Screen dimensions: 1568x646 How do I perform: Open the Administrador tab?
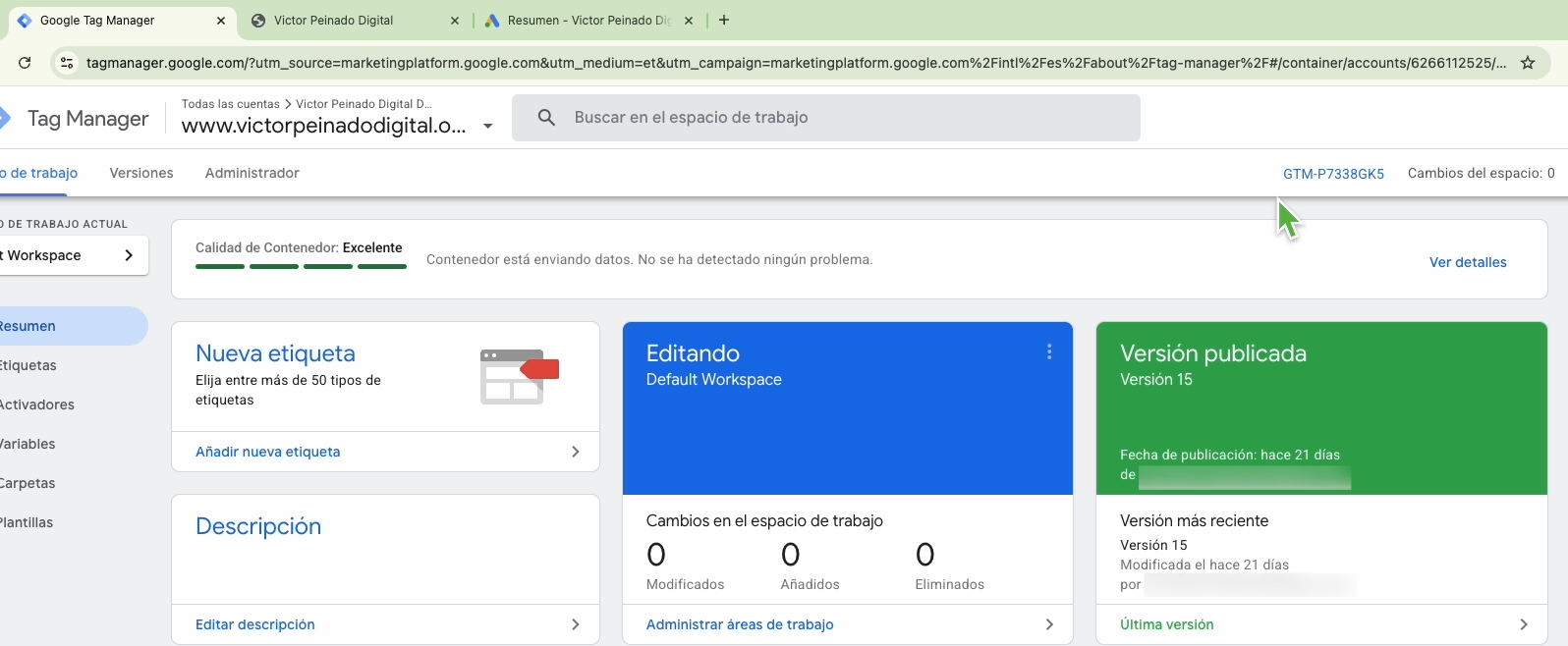click(252, 173)
